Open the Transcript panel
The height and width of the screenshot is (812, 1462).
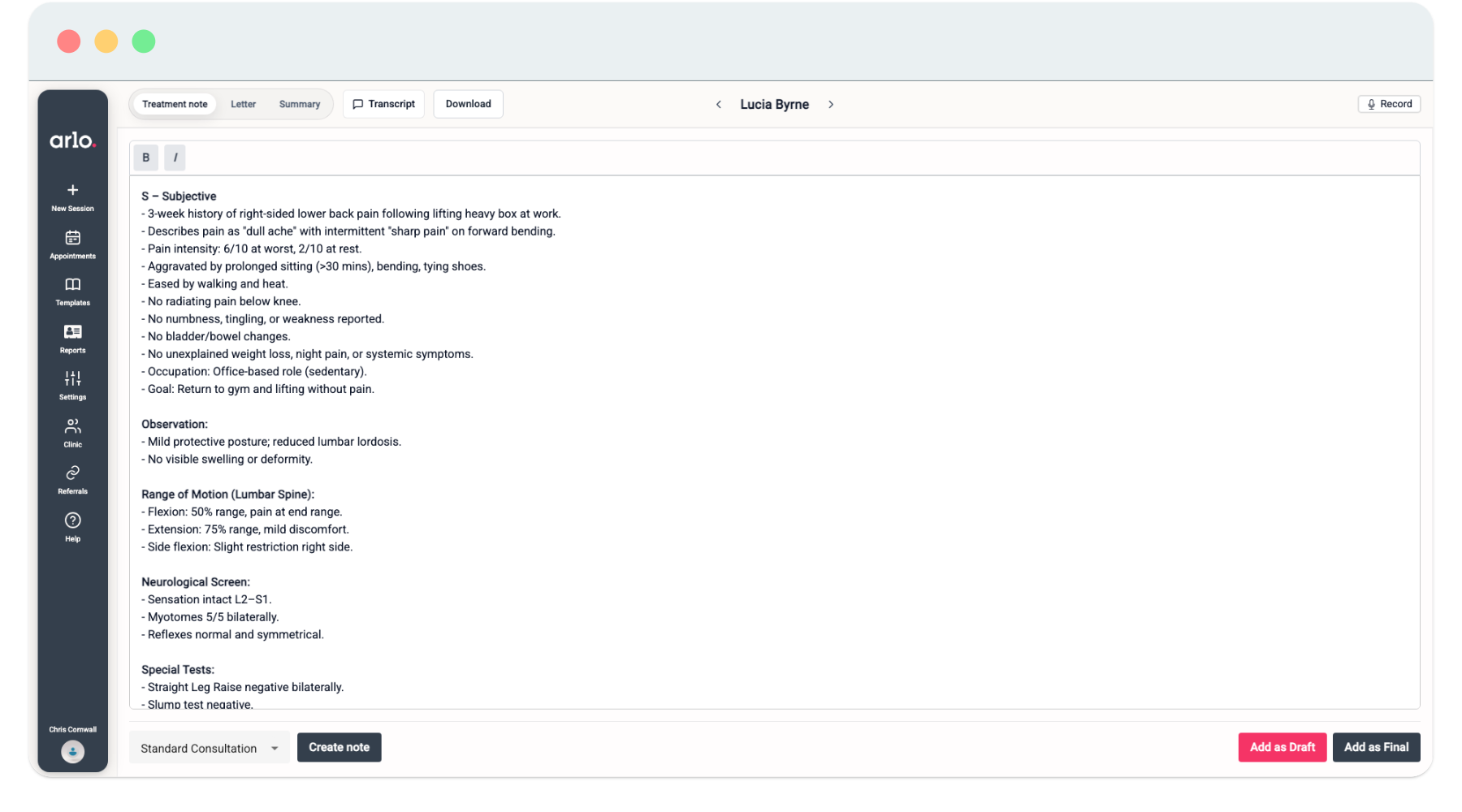383,103
